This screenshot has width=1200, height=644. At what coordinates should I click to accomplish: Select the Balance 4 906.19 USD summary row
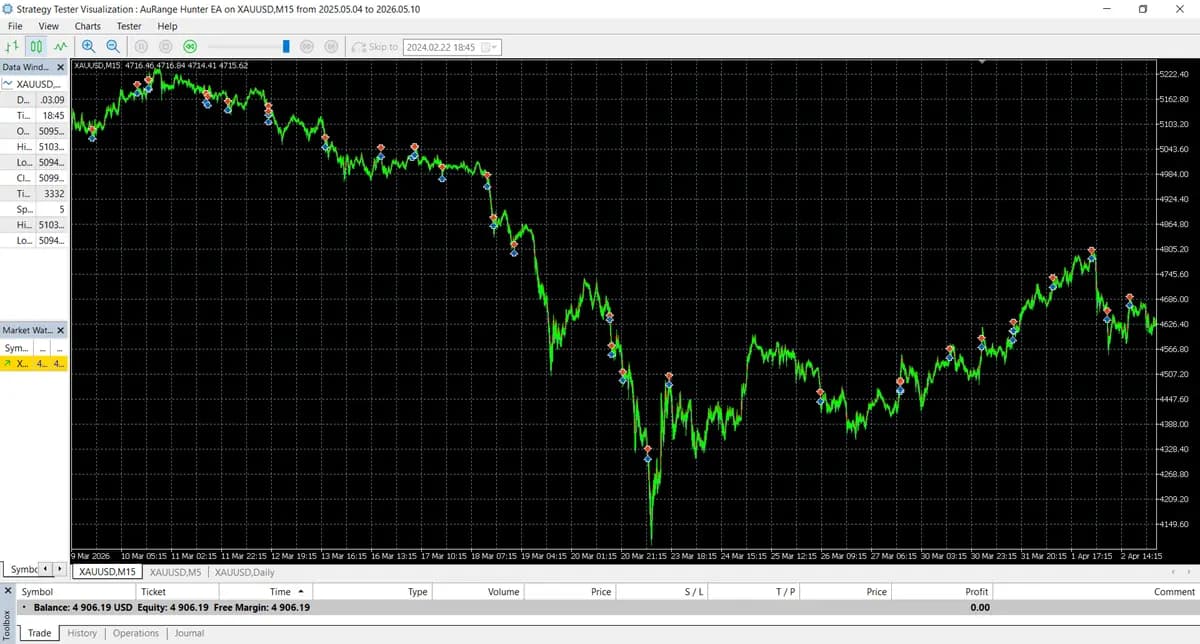tap(609, 607)
